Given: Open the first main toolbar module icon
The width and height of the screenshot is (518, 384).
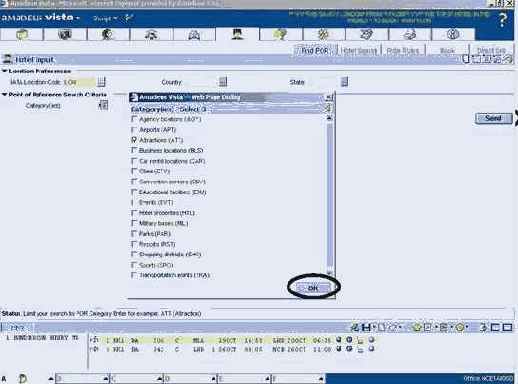Looking at the screenshot, I should pos(22,34).
